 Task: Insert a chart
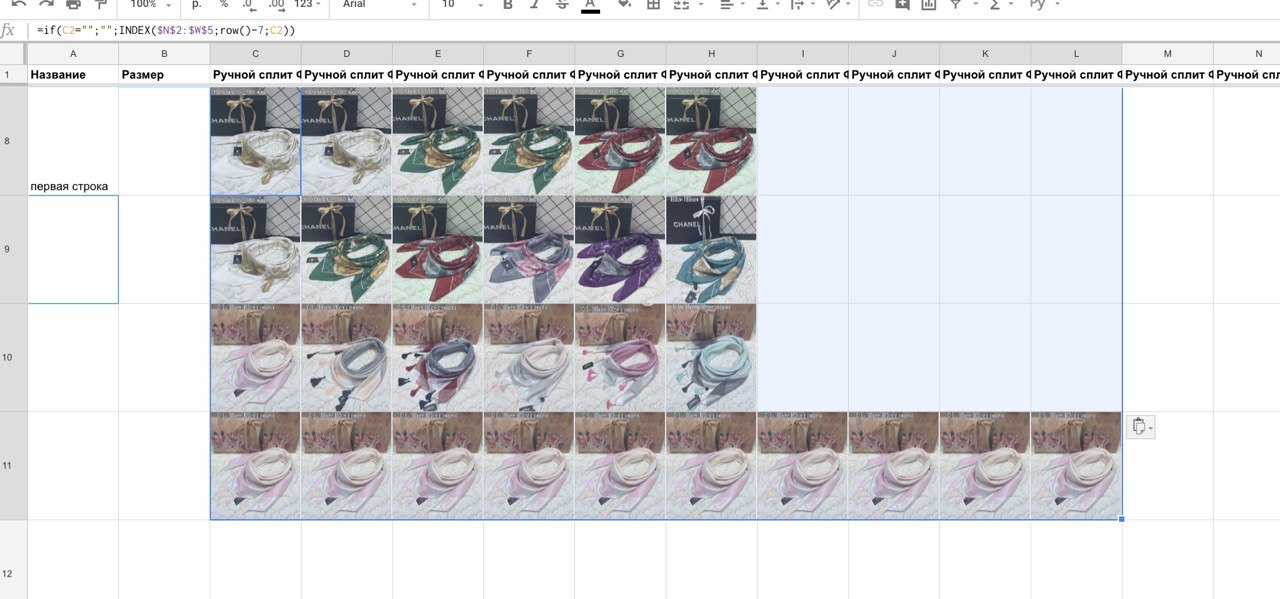click(929, 5)
